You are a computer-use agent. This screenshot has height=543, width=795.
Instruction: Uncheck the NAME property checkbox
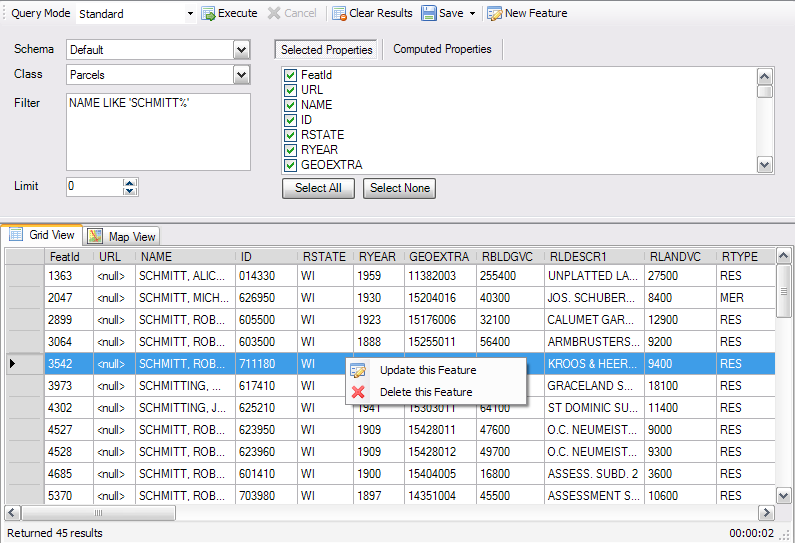click(x=291, y=105)
